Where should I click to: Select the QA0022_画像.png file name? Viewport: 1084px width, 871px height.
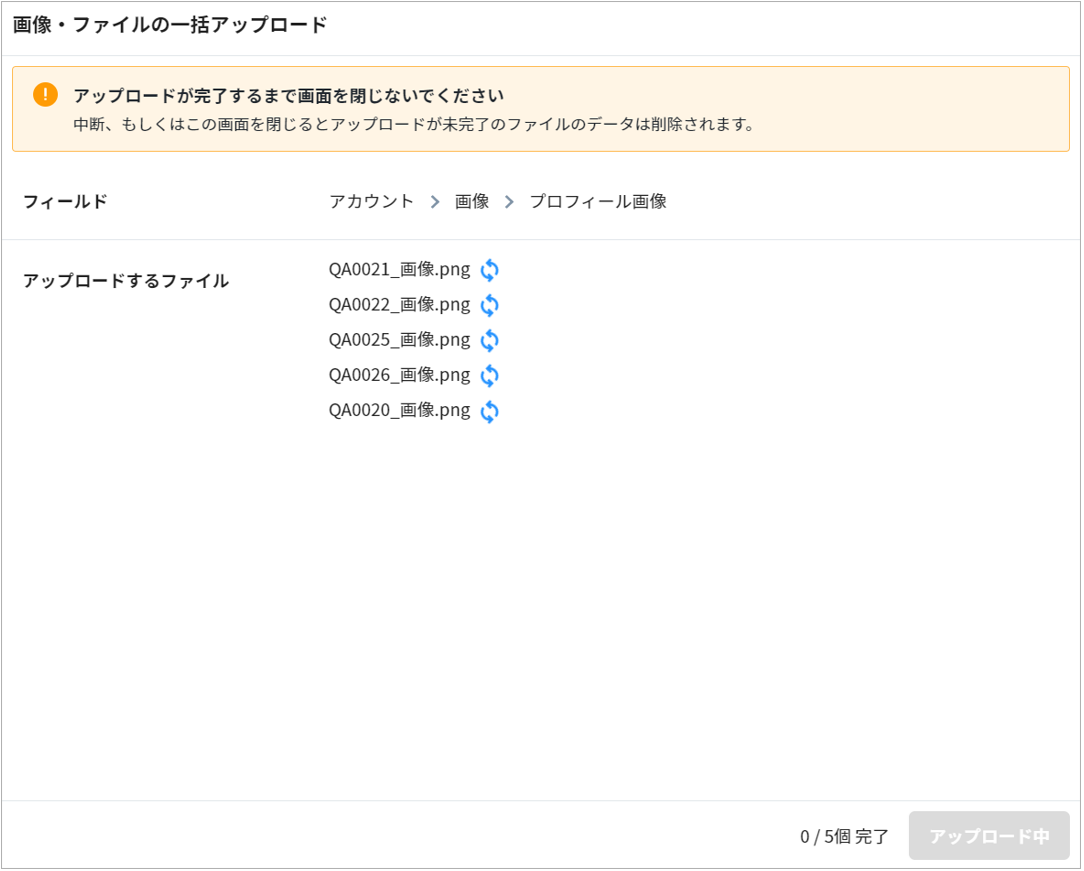(x=399, y=305)
